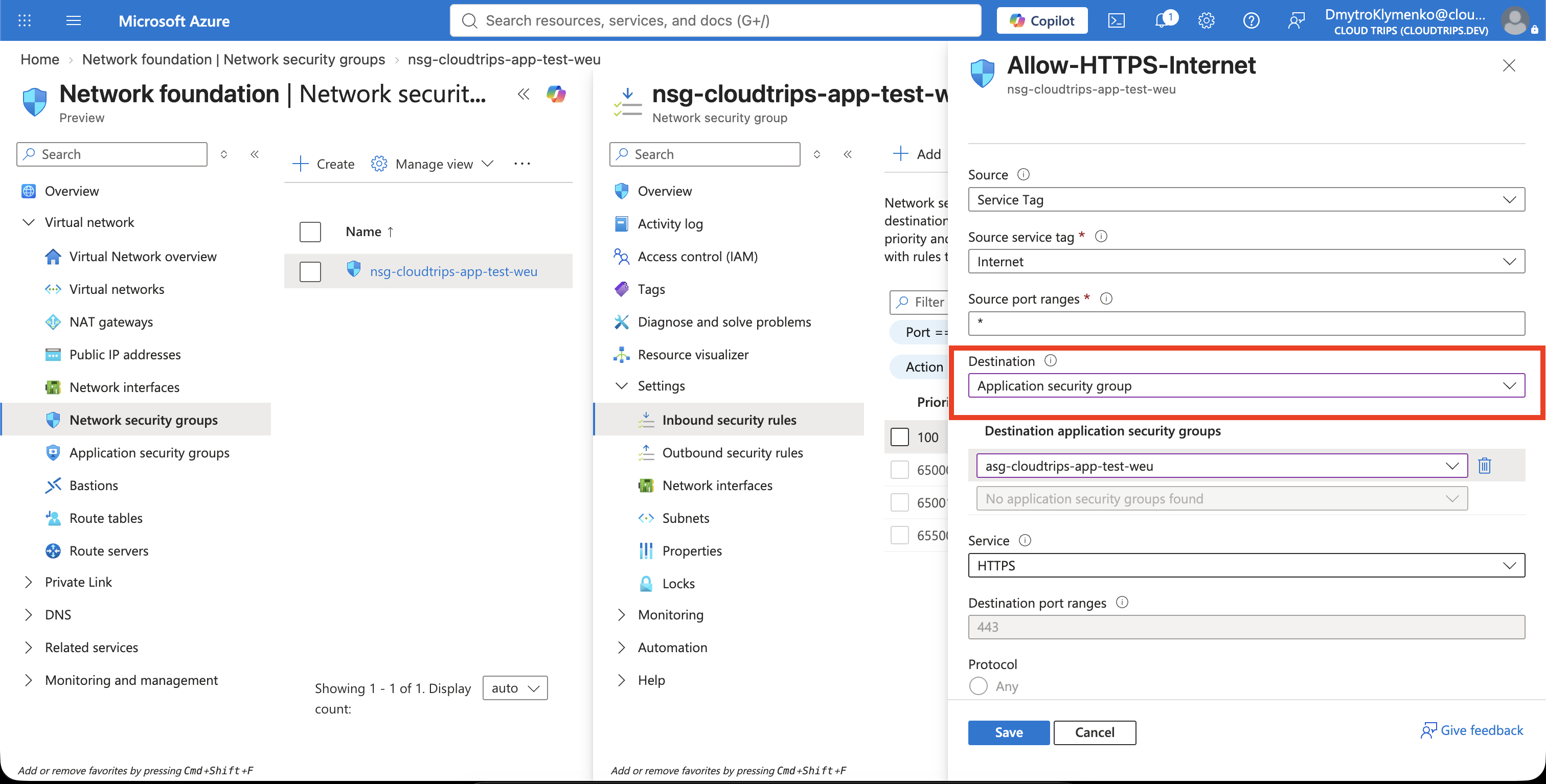The width and height of the screenshot is (1546, 784).
Task: Open the Help question mark icon
Action: [x=1252, y=21]
